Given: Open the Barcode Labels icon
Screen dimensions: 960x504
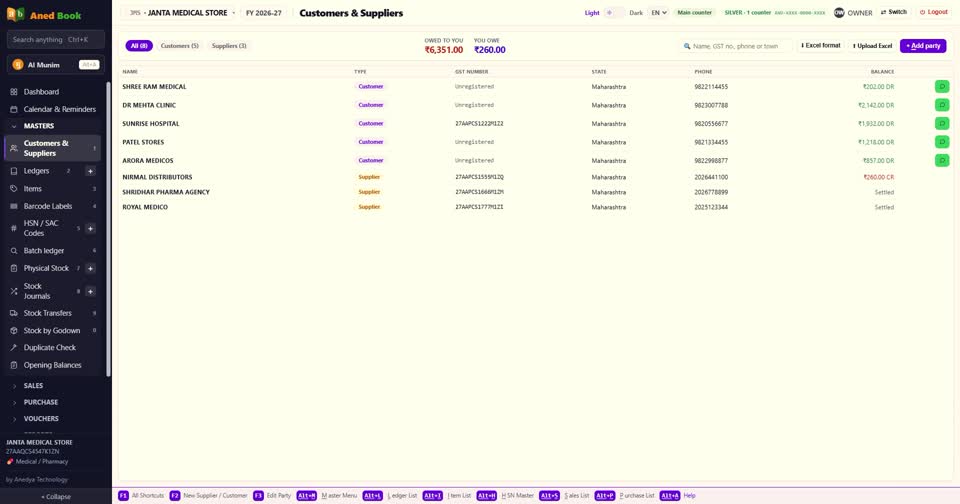Looking at the screenshot, I should coord(13,206).
